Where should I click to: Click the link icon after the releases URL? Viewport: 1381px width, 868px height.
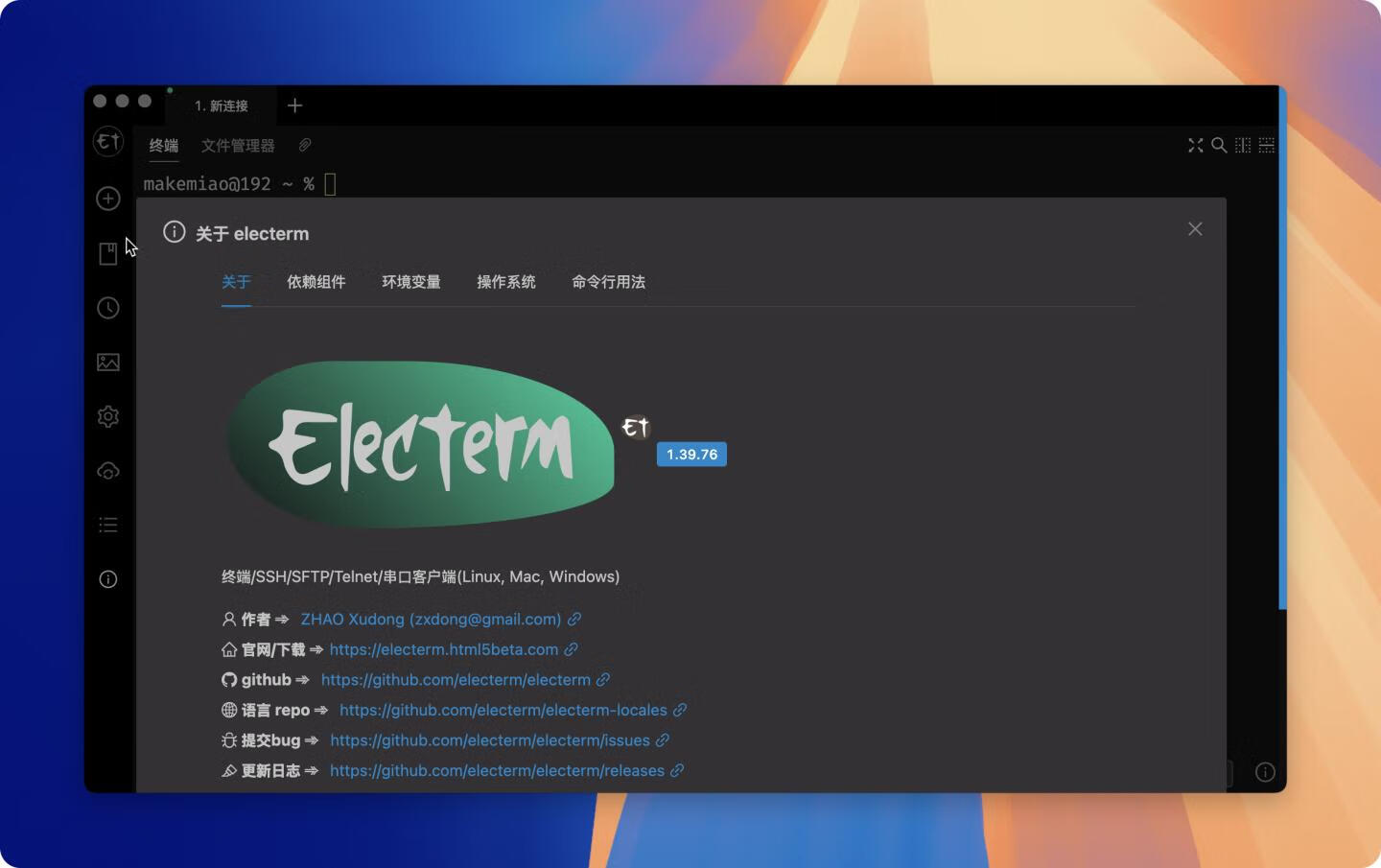pos(677,770)
